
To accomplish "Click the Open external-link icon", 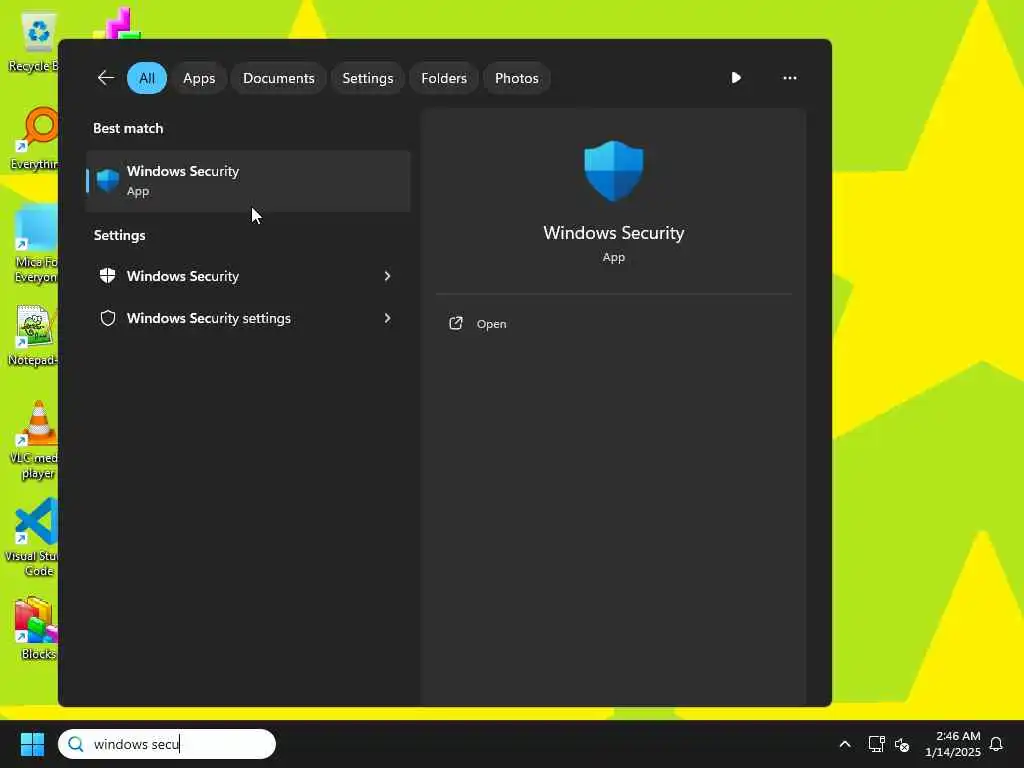I will click(456, 323).
